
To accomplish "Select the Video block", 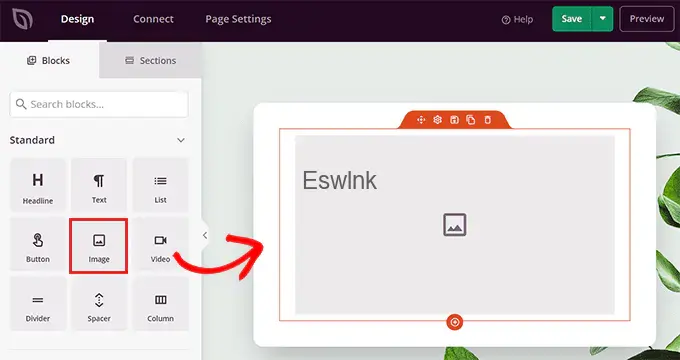I will coord(160,245).
